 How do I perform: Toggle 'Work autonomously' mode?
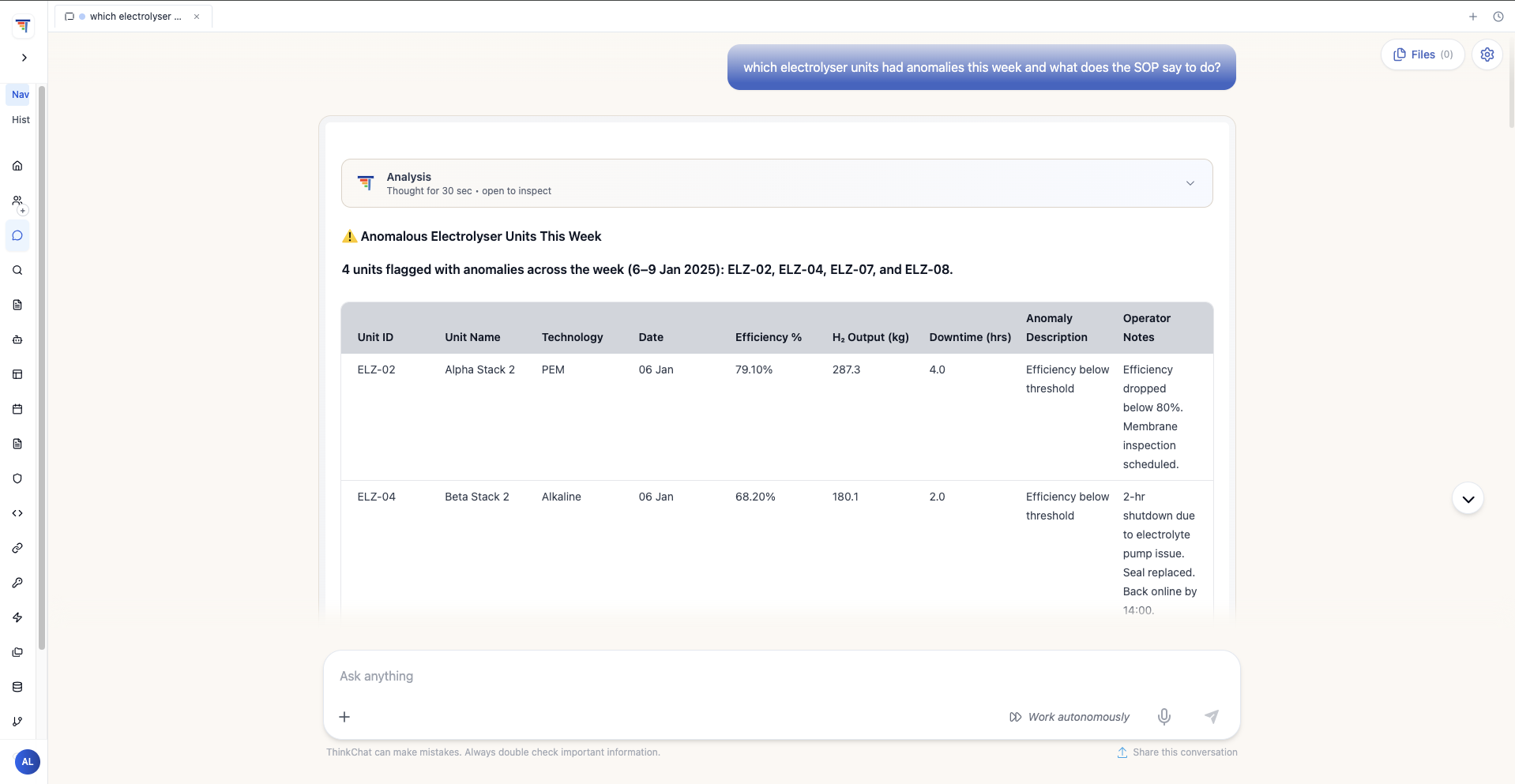point(1070,717)
